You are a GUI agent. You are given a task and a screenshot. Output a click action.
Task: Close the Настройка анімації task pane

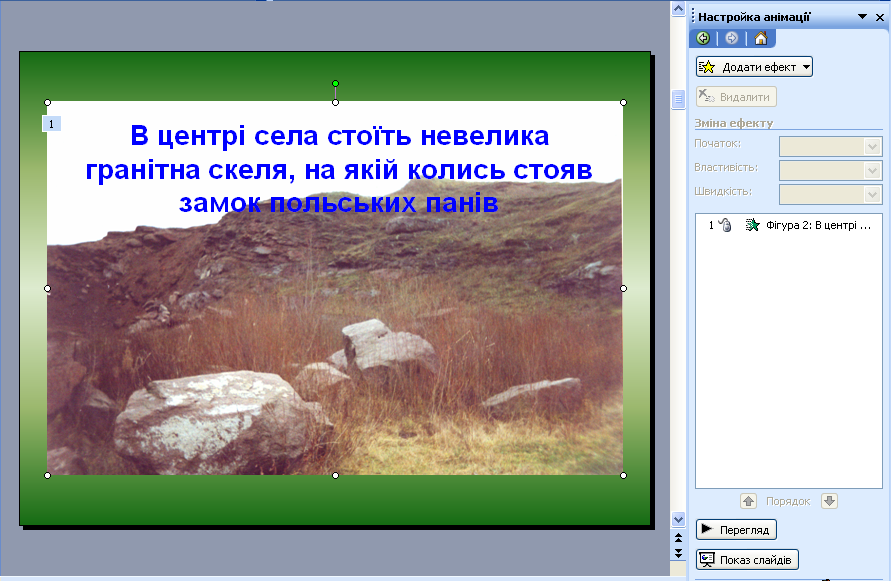(880, 17)
